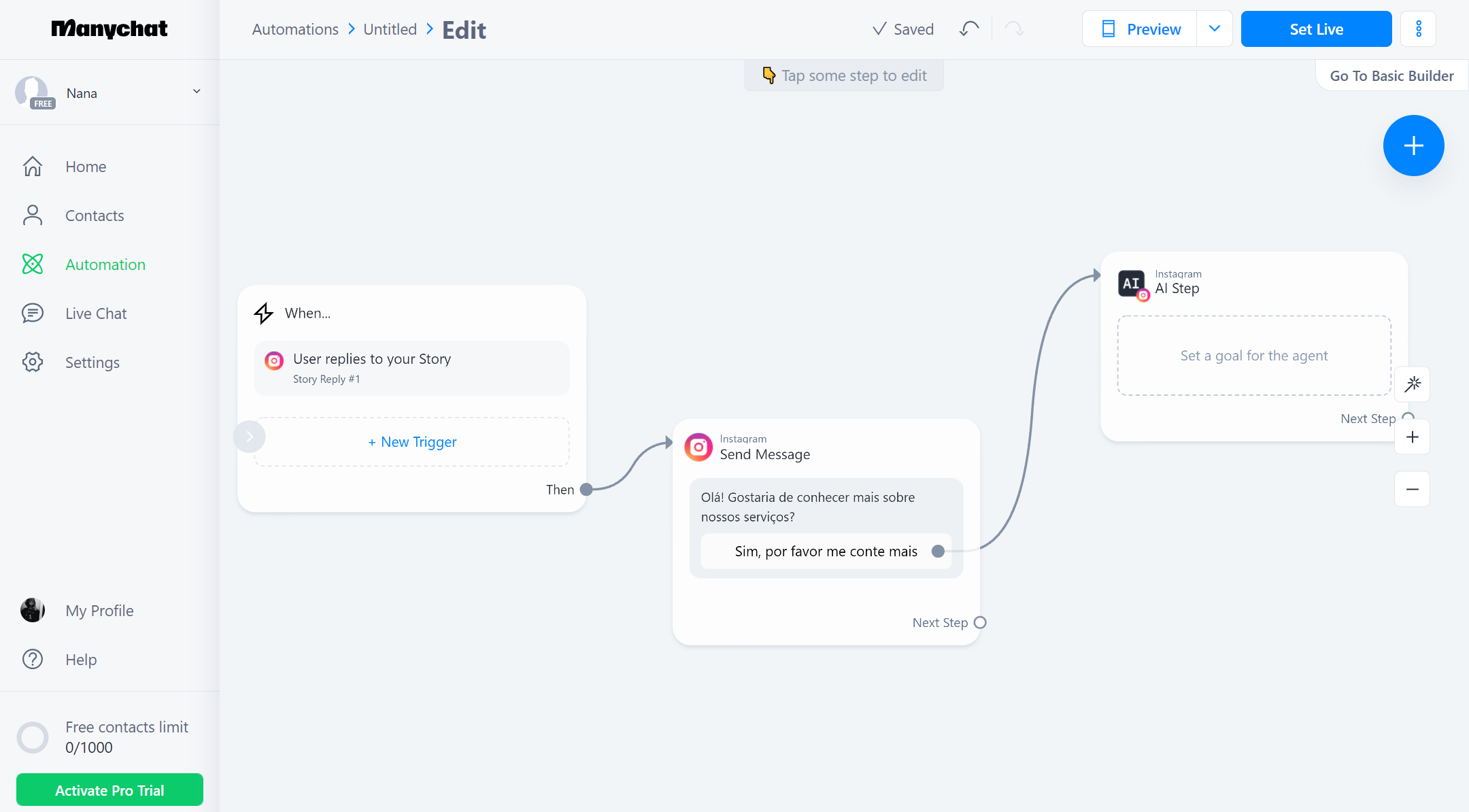Click the Home label in sidebar
The width and height of the screenshot is (1469, 812).
(x=86, y=167)
